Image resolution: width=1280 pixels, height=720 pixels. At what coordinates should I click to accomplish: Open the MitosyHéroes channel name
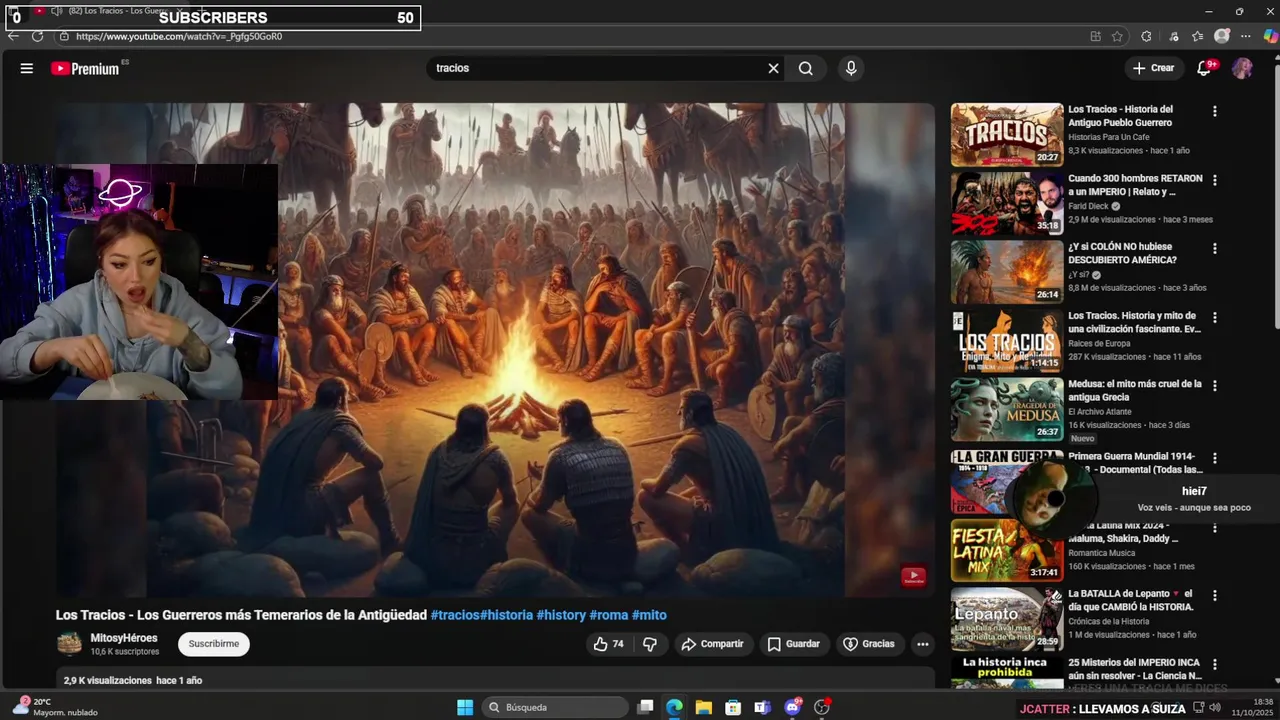[x=124, y=638]
